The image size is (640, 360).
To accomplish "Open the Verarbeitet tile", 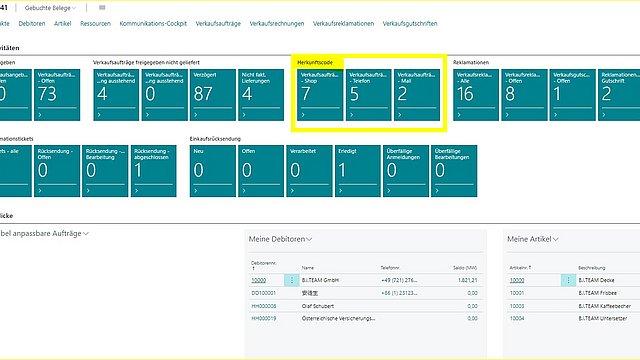I will (309, 171).
